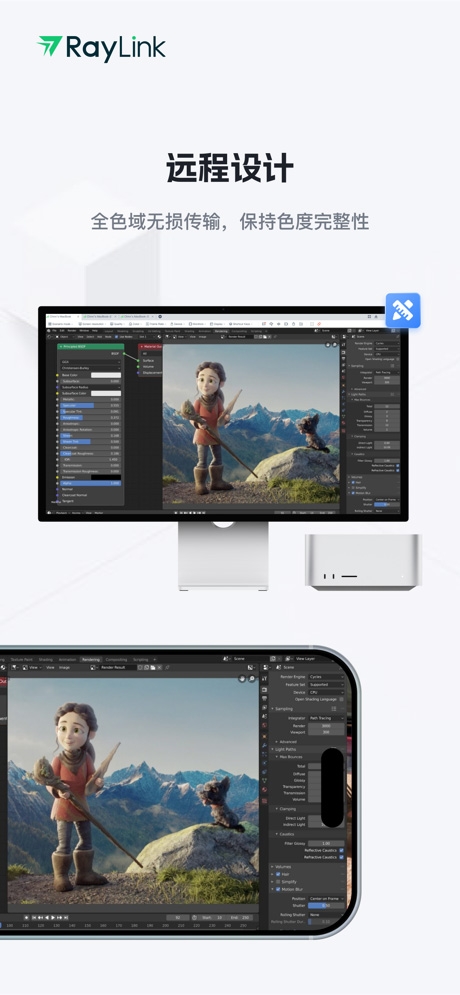Switch to the Scripting workspace tab on the phone
This screenshot has height=995, width=460.
pyautogui.click(x=141, y=659)
